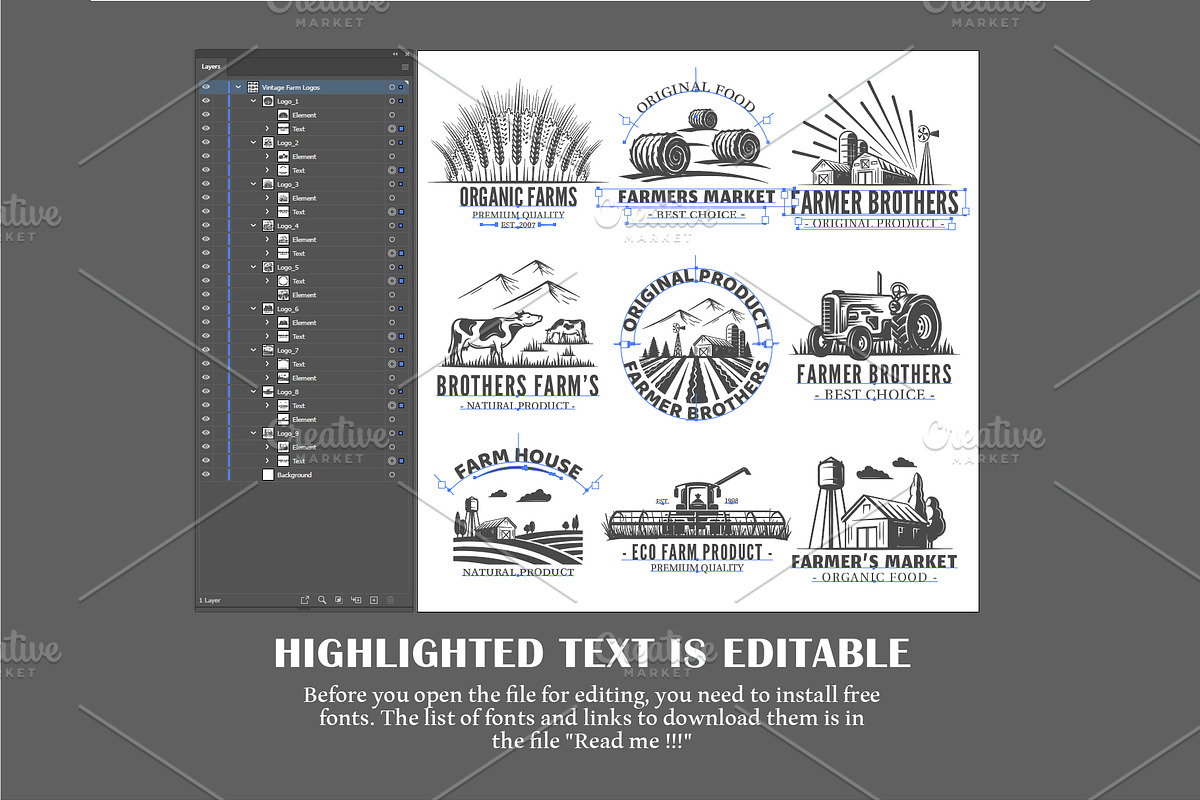The height and width of the screenshot is (800, 1200).
Task: Click the round Original Product emblem
Action: click(x=696, y=344)
